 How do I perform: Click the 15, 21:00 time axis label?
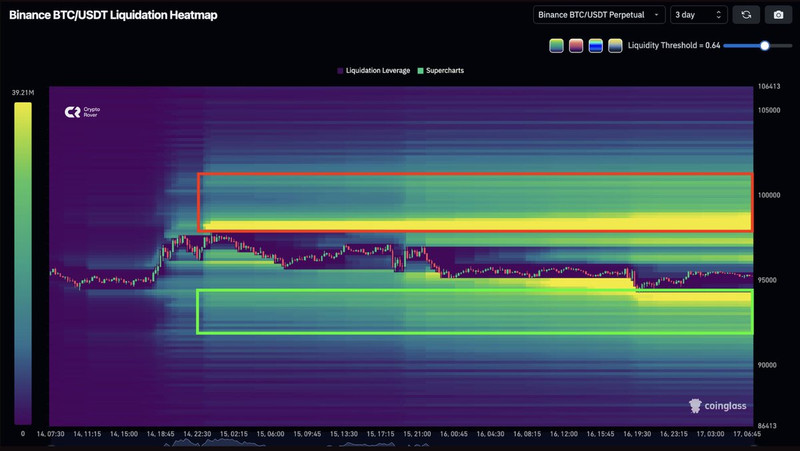point(415,434)
